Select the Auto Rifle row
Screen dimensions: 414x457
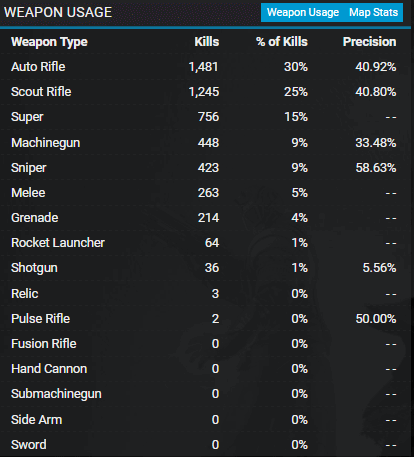pyautogui.click(x=205, y=67)
